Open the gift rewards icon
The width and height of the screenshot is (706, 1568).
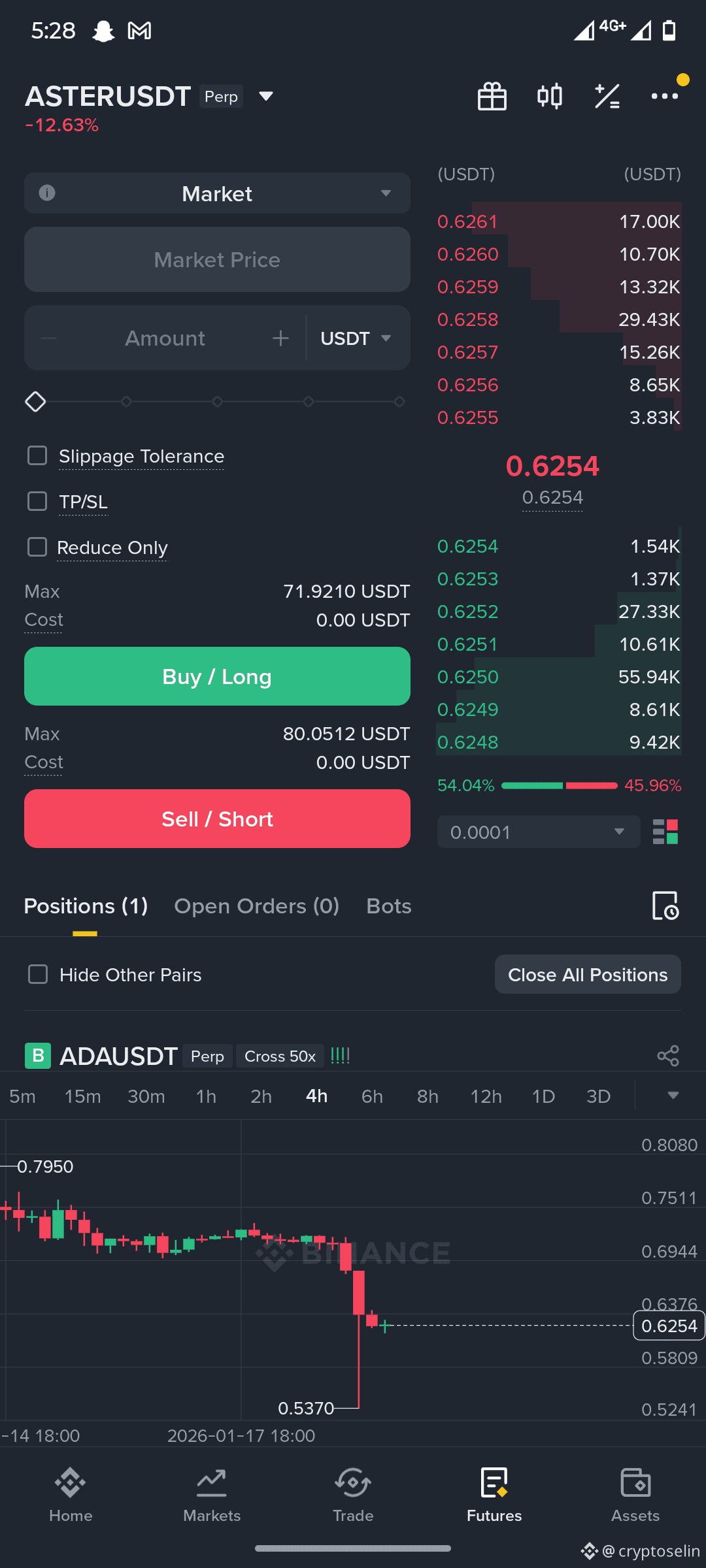click(492, 97)
